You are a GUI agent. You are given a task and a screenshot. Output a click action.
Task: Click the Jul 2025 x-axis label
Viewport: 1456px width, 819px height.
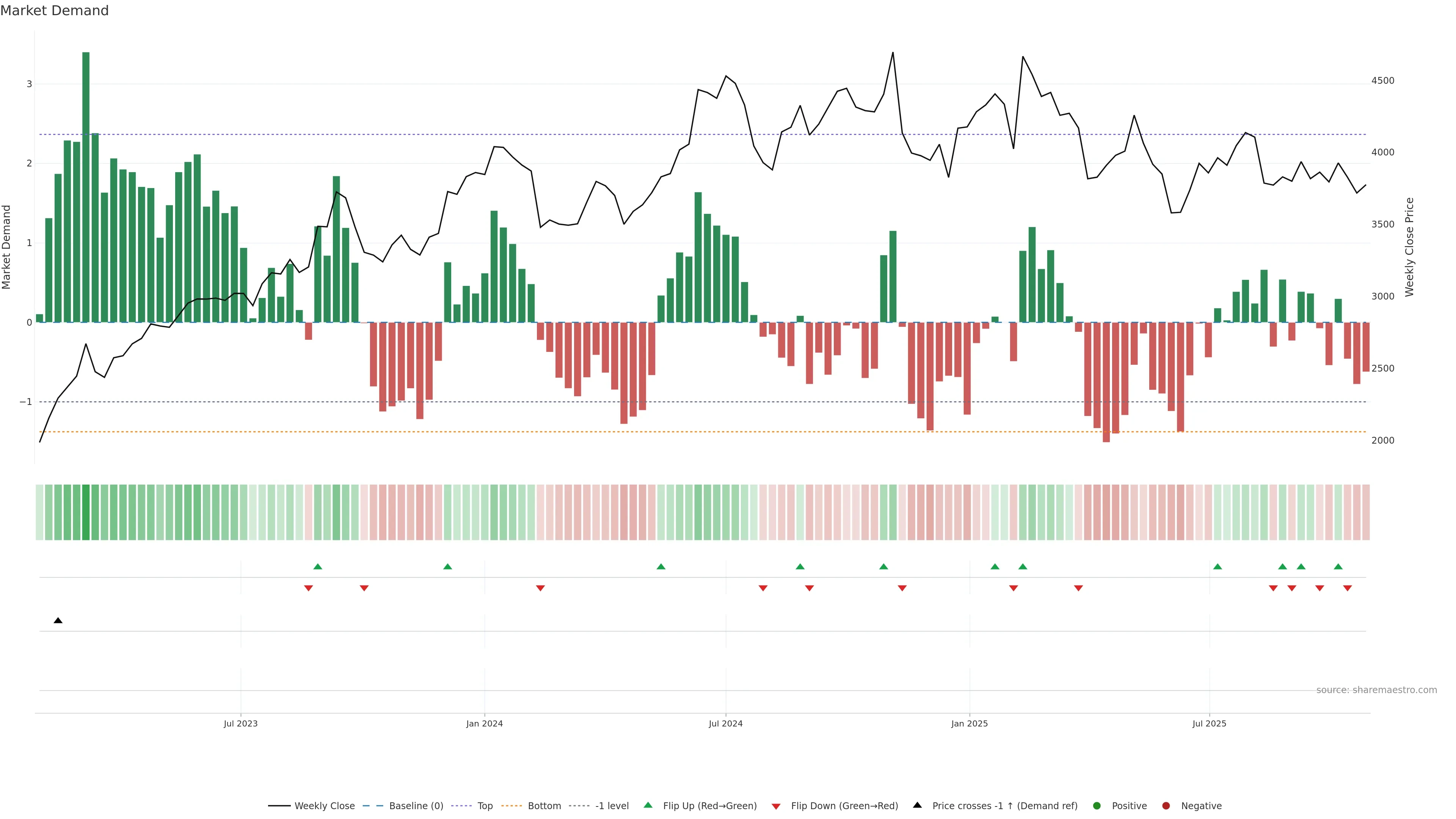click(1209, 723)
